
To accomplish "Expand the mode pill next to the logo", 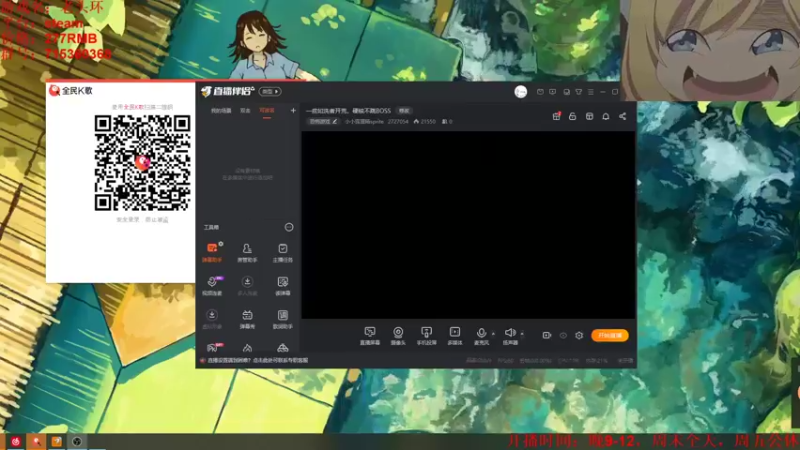I will tap(270, 91).
